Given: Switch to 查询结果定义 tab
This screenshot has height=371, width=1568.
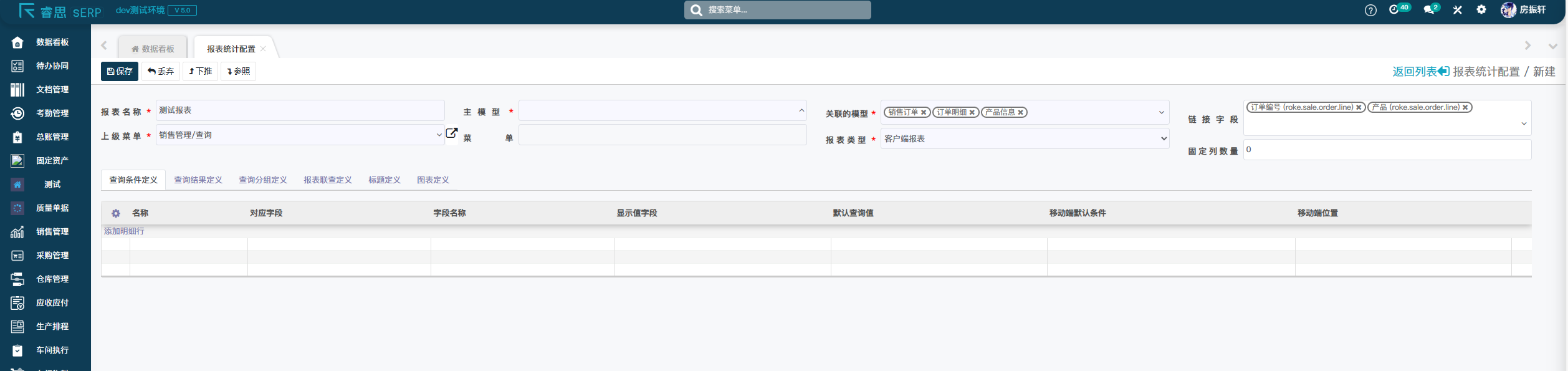Looking at the screenshot, I should [x=198, y=180].
